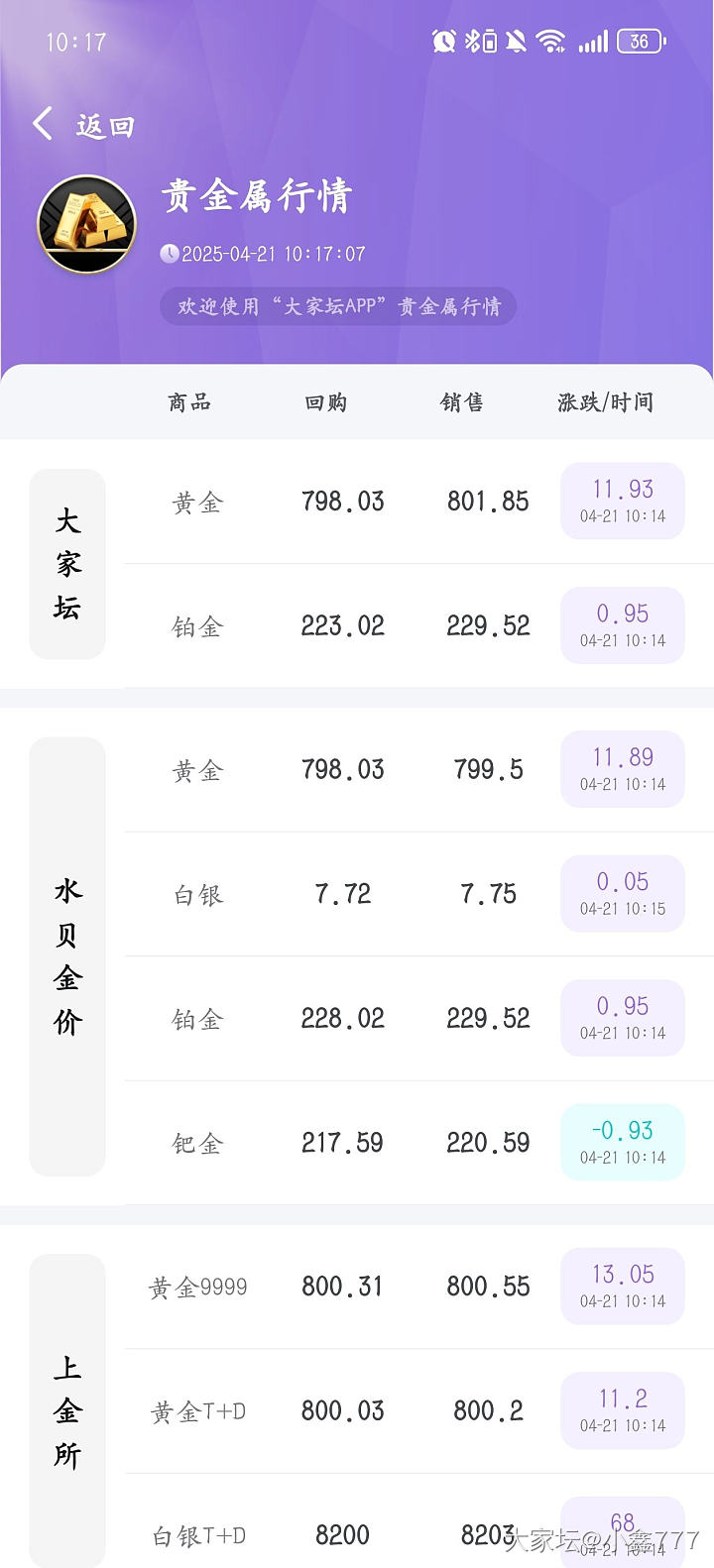Tap the clock icon beside timestamp
Screen dimensions: 714x1568
[170, 254]
